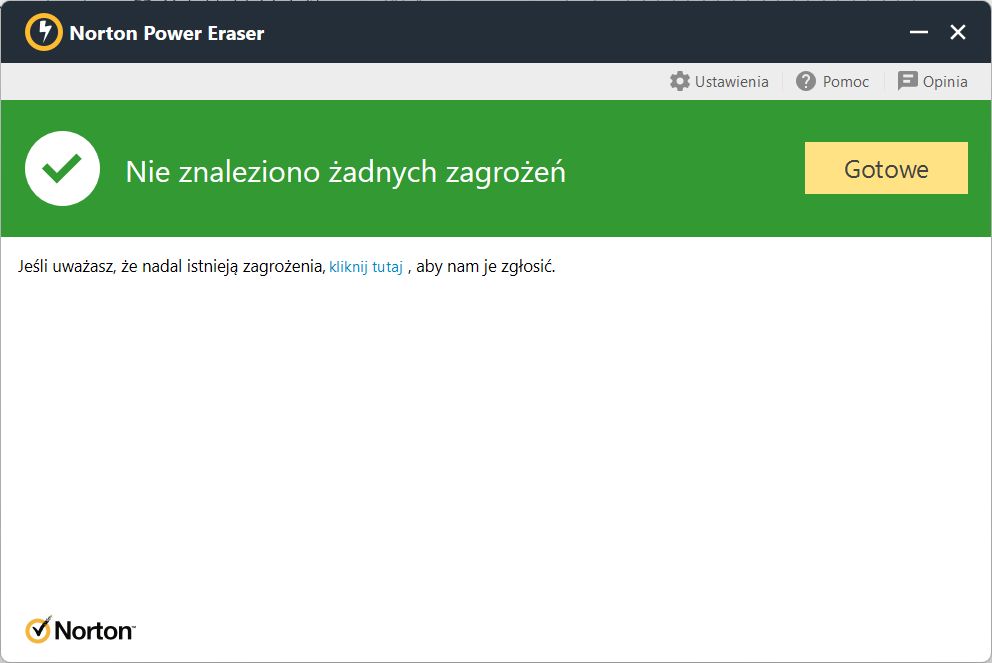Click the Pomoc question mark icon
992x663 pixels.
[x=805, y=81]
